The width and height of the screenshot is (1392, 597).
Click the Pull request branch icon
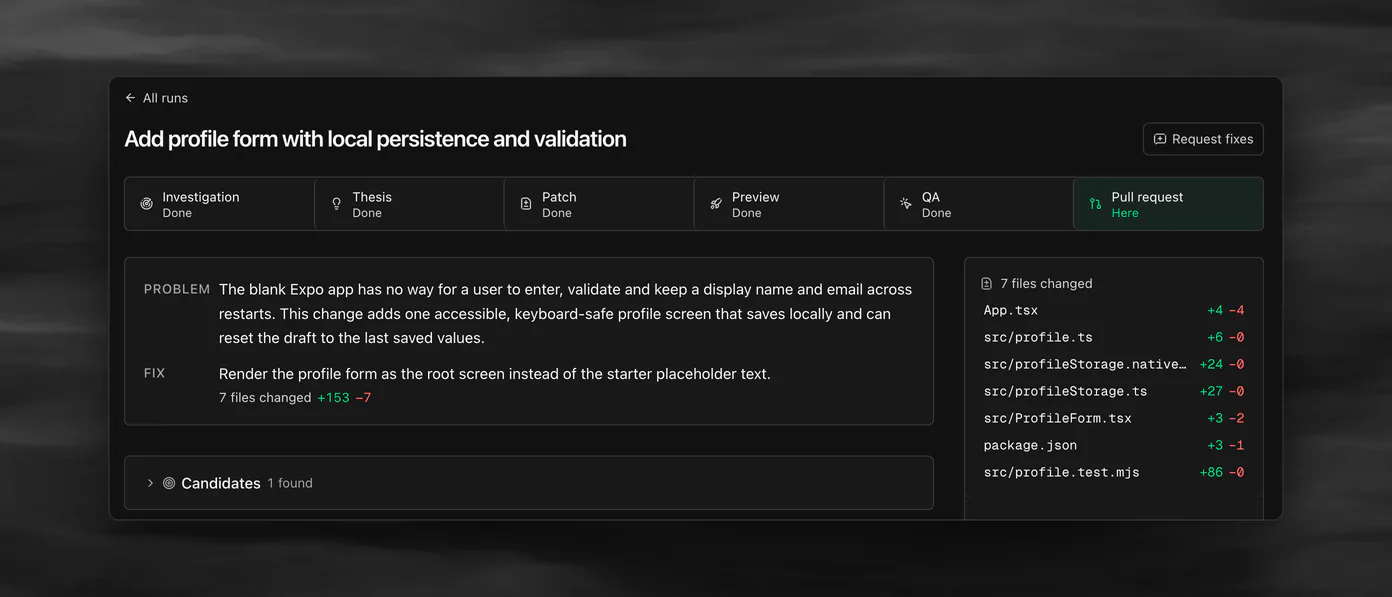[x=1095, y=204]
